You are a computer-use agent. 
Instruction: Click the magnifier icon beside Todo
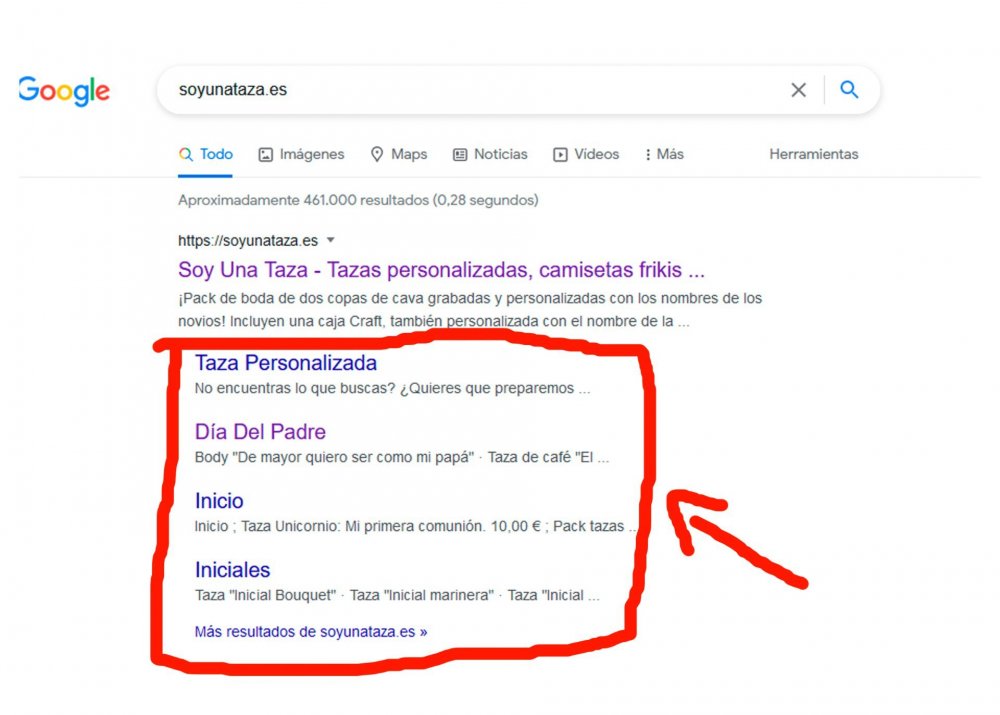186,154
